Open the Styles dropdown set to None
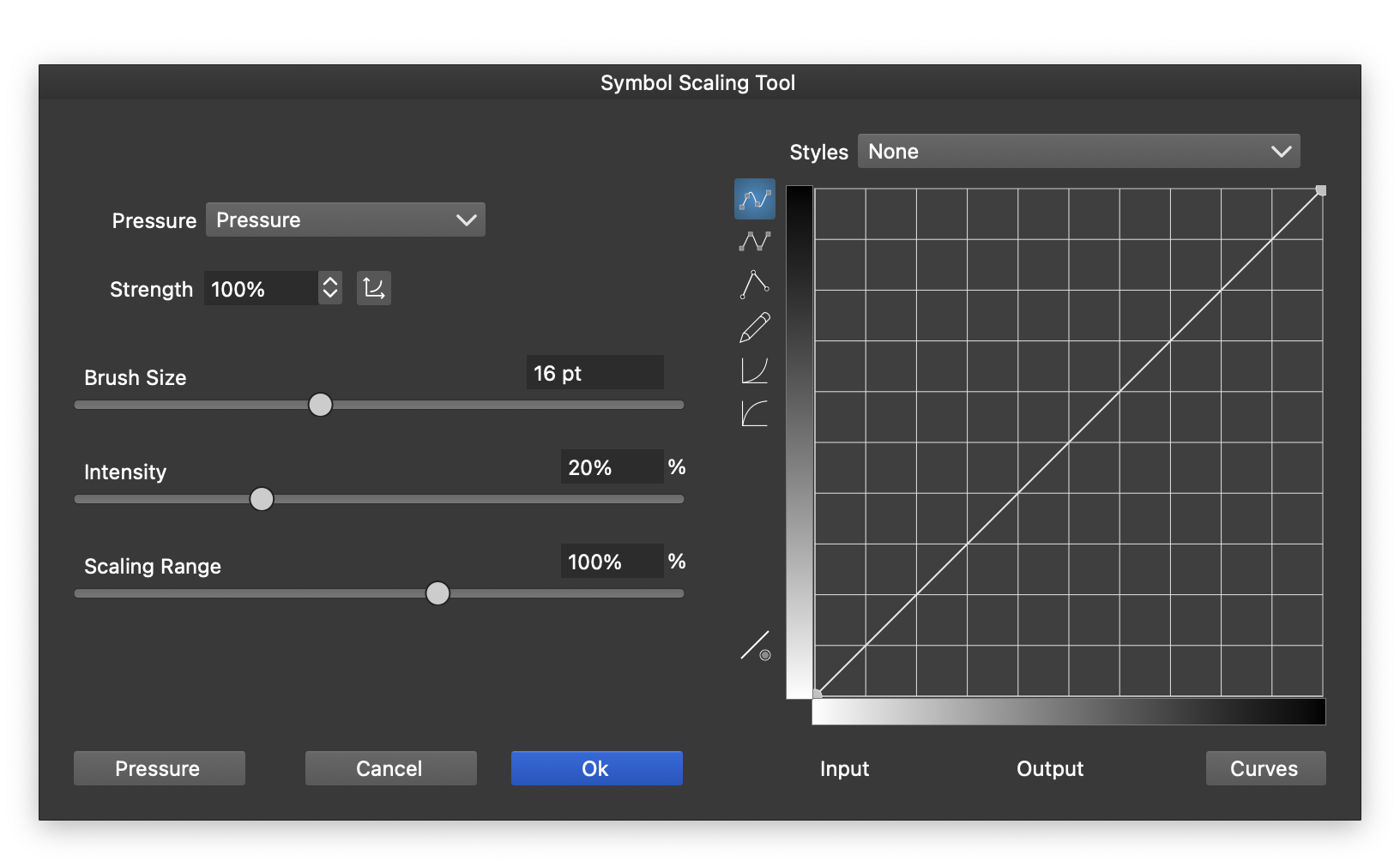This screenshot has width=1400, height=866. point(1078,152)
